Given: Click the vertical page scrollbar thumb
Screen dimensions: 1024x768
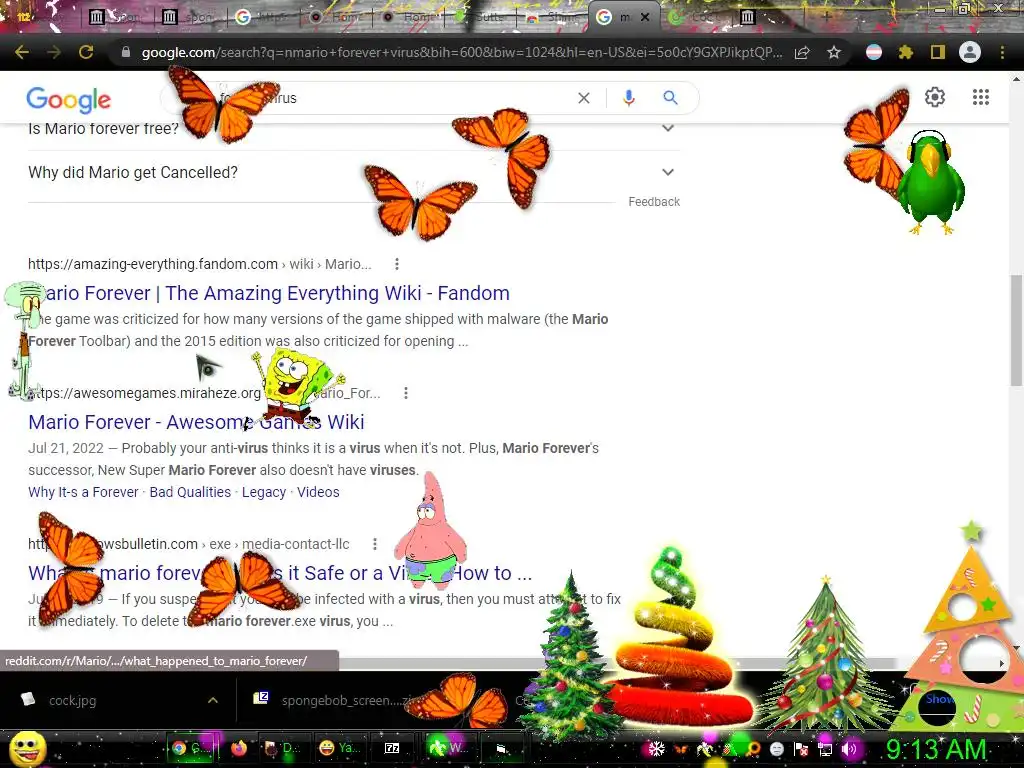Looking at the screenshot, I should coord(1016,330).
